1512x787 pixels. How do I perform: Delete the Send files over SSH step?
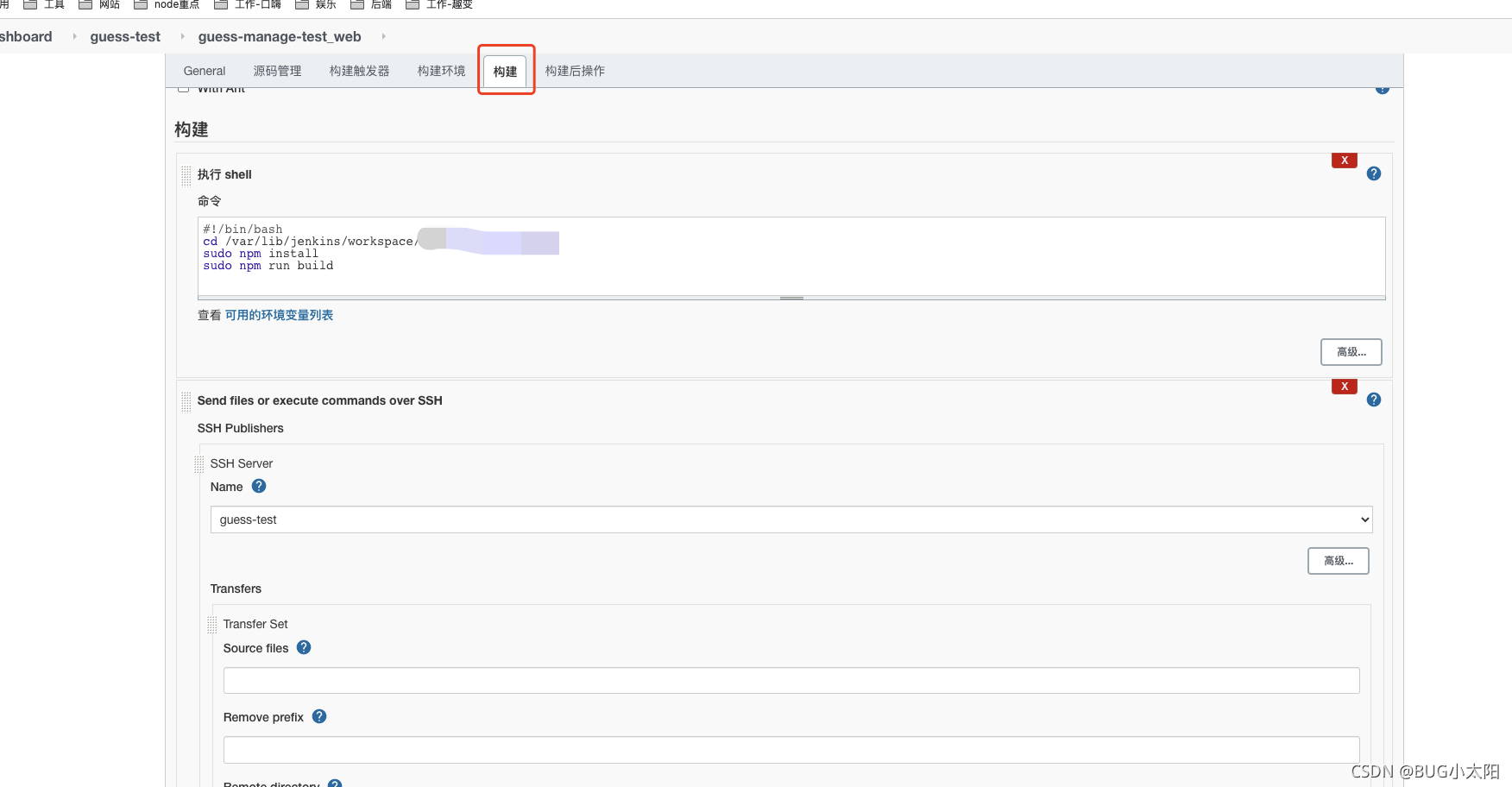click(x=1345, y=387)
